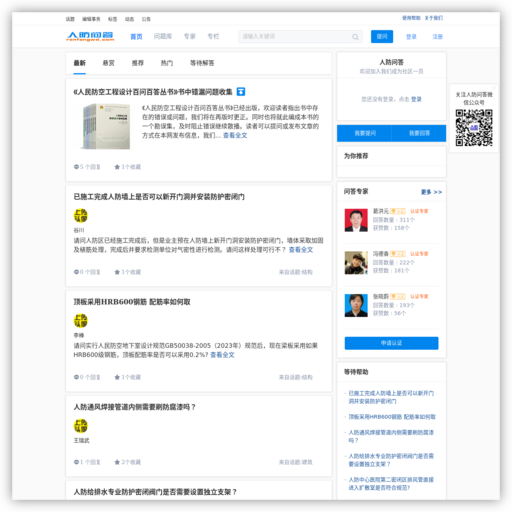Click reply bubble icon on HRB600钢筋 question
Viewport: 512px width, 512px height.
click(x=76, y=377)
